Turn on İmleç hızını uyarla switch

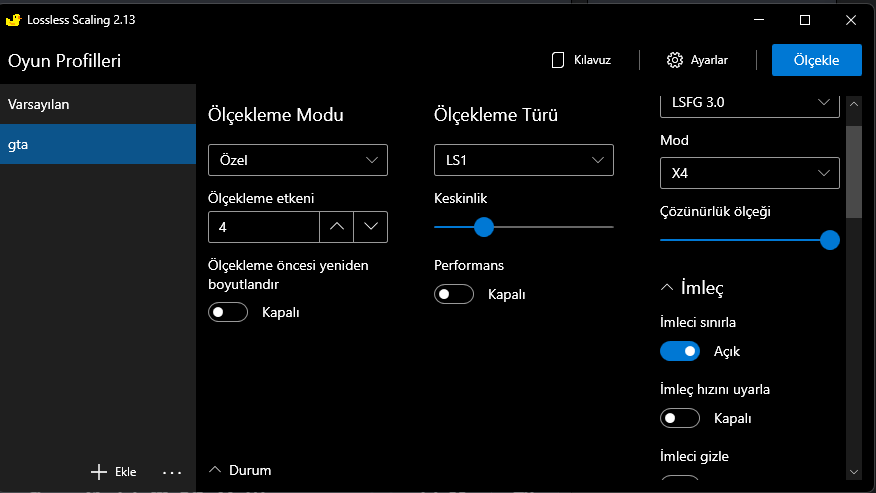coord(680,418)
